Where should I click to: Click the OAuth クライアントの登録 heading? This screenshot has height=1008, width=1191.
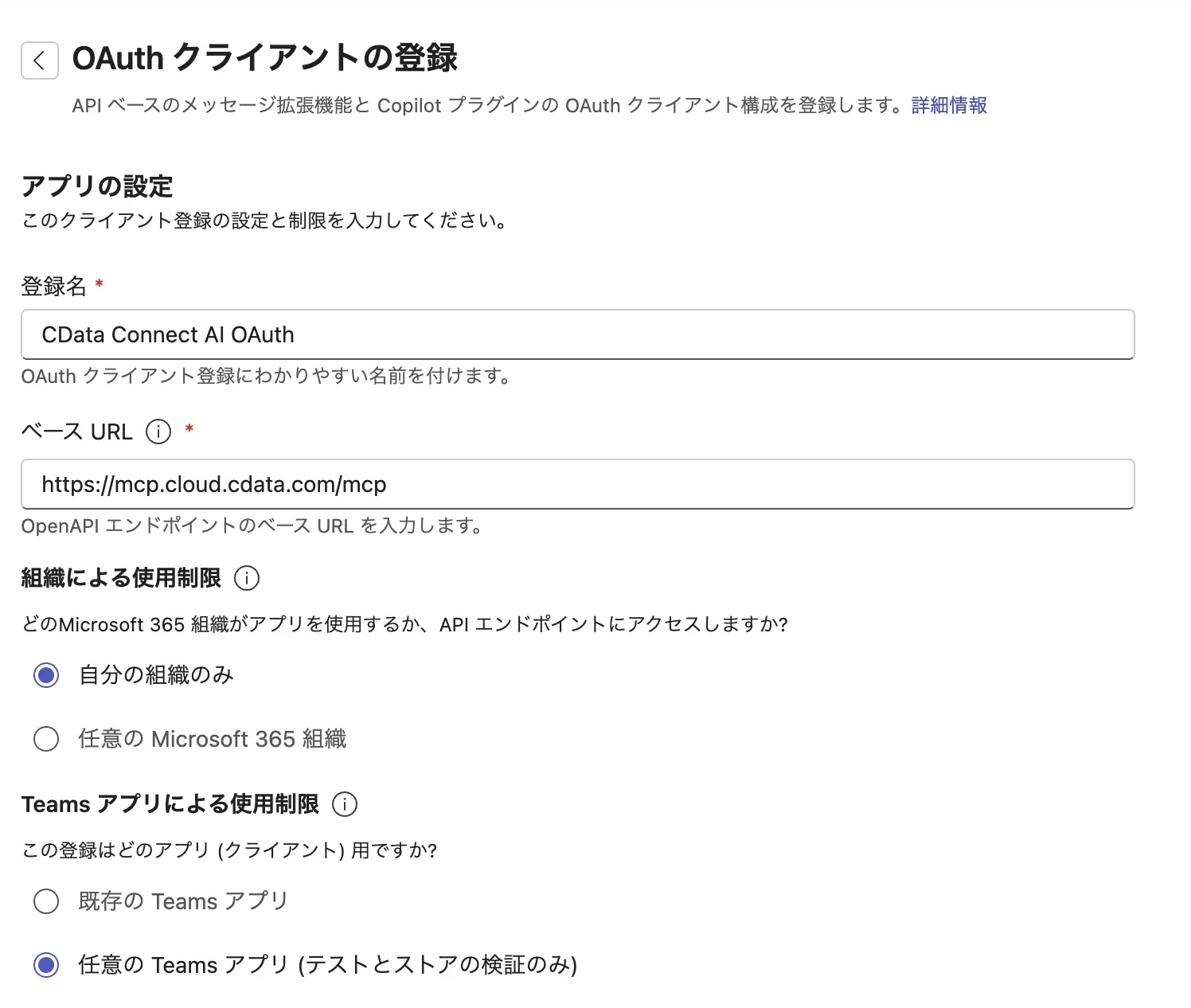pyautogui.click(x=265, y=58)
